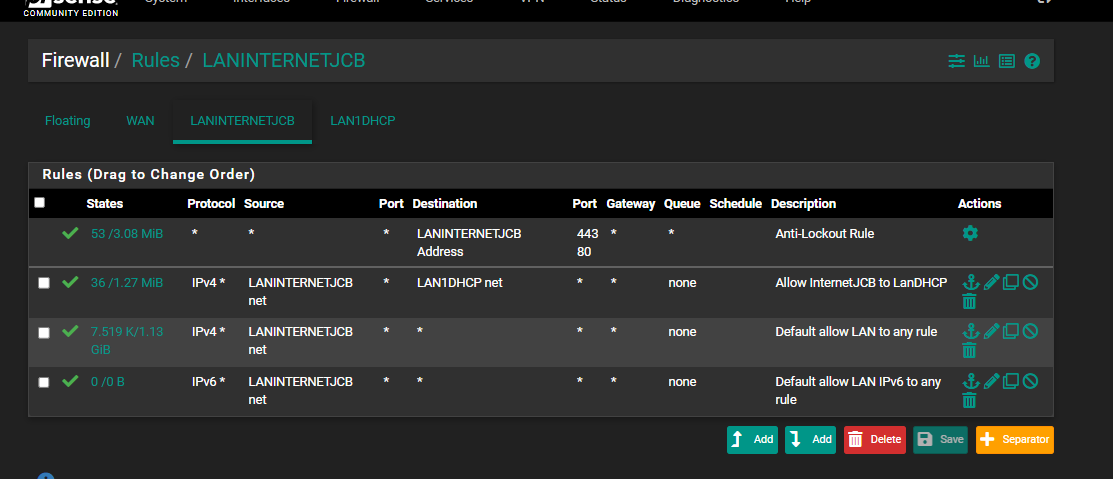Click the Firewall breadcrumb text

(75, 60)
